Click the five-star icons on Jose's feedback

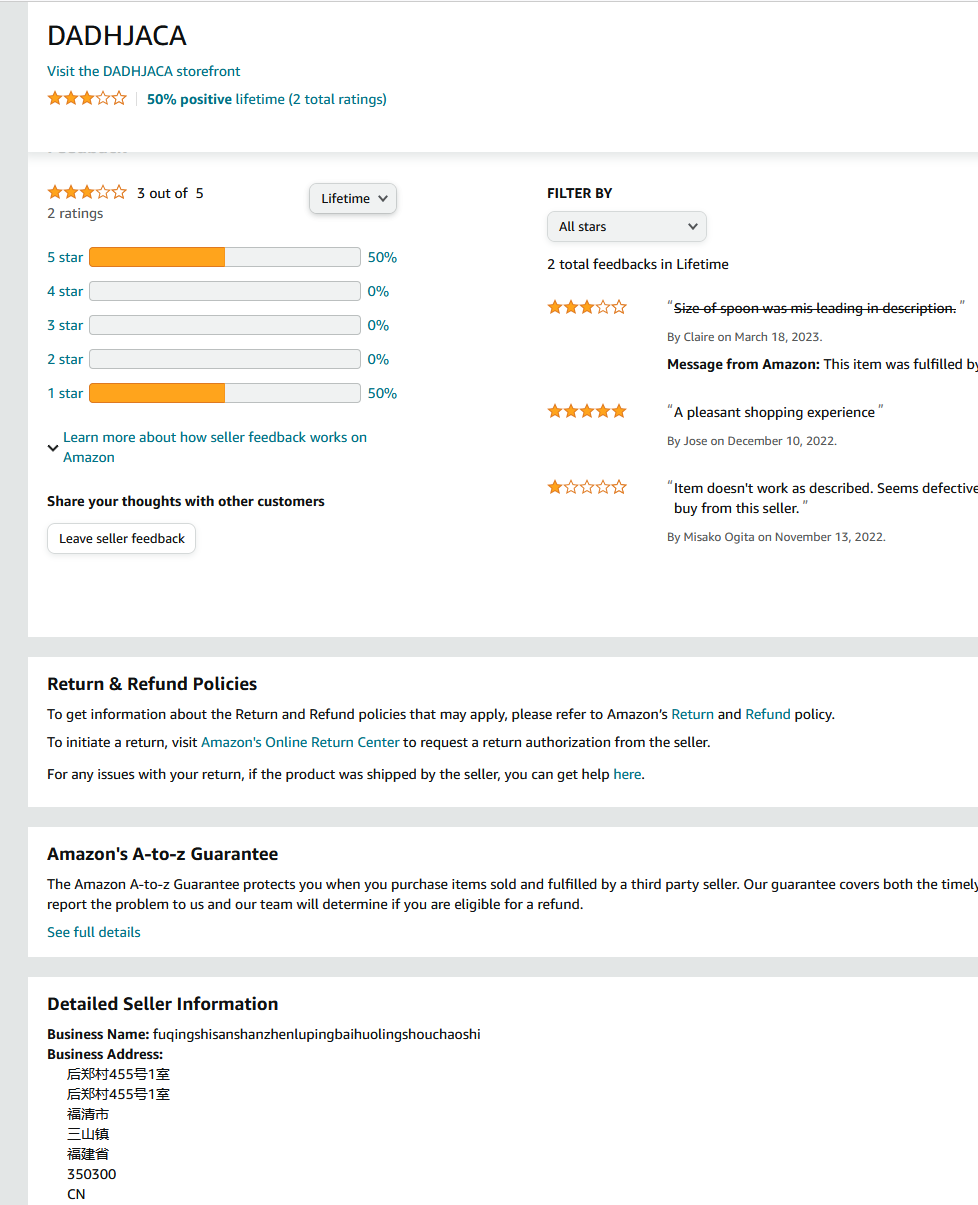(587, 412)
